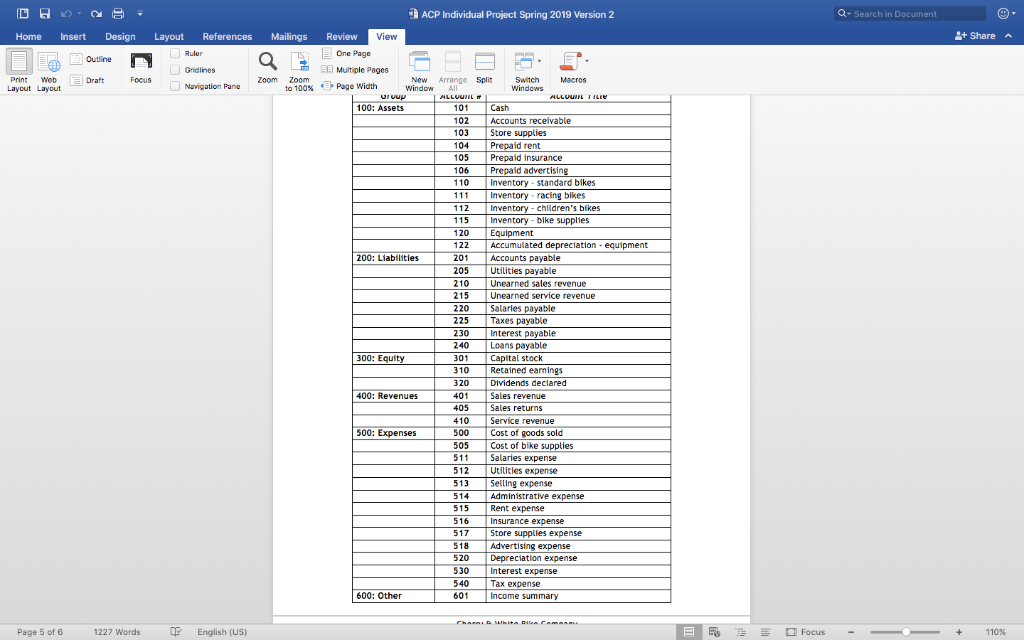Open the Mailings tab
Screen dimensions: 1024x640
pos(289,37)
